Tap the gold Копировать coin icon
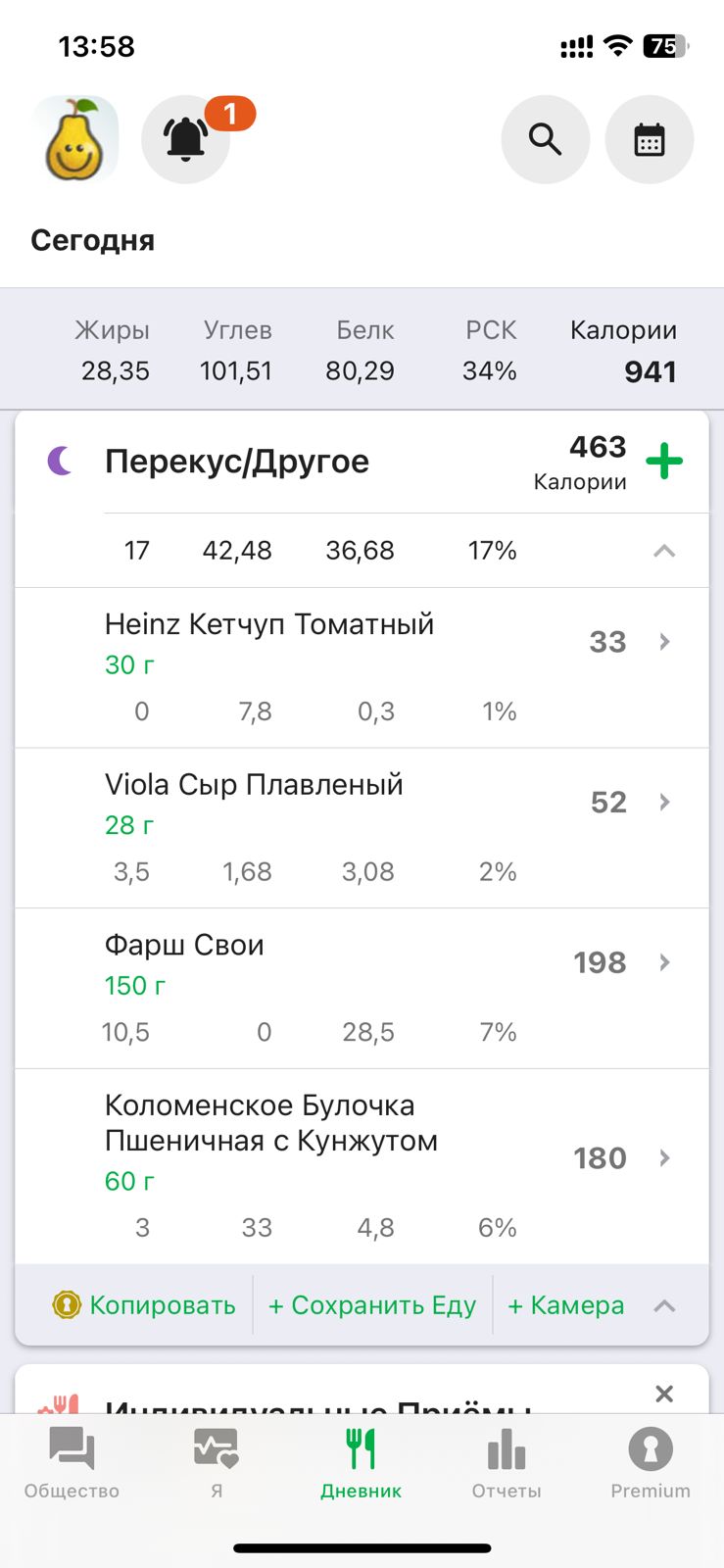 pos(67,1305)
